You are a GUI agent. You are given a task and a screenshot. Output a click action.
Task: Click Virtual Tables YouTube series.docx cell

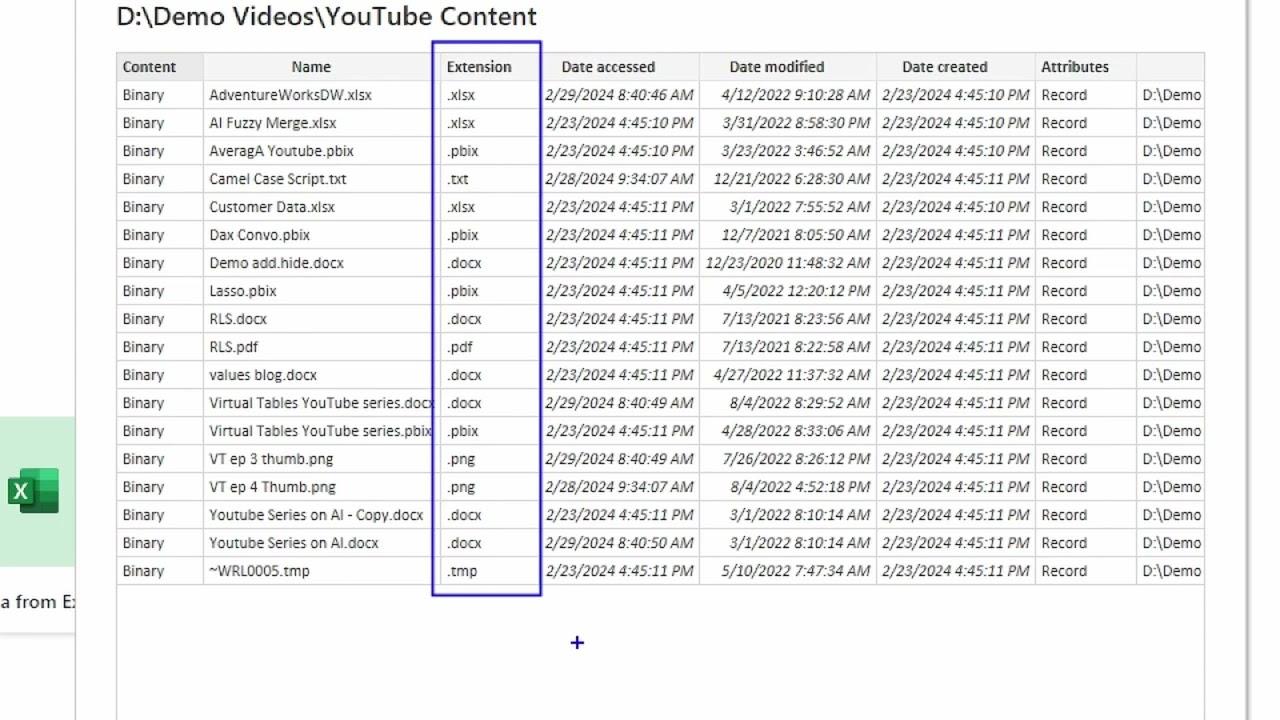pyautogui.click(x=321, y=403)
